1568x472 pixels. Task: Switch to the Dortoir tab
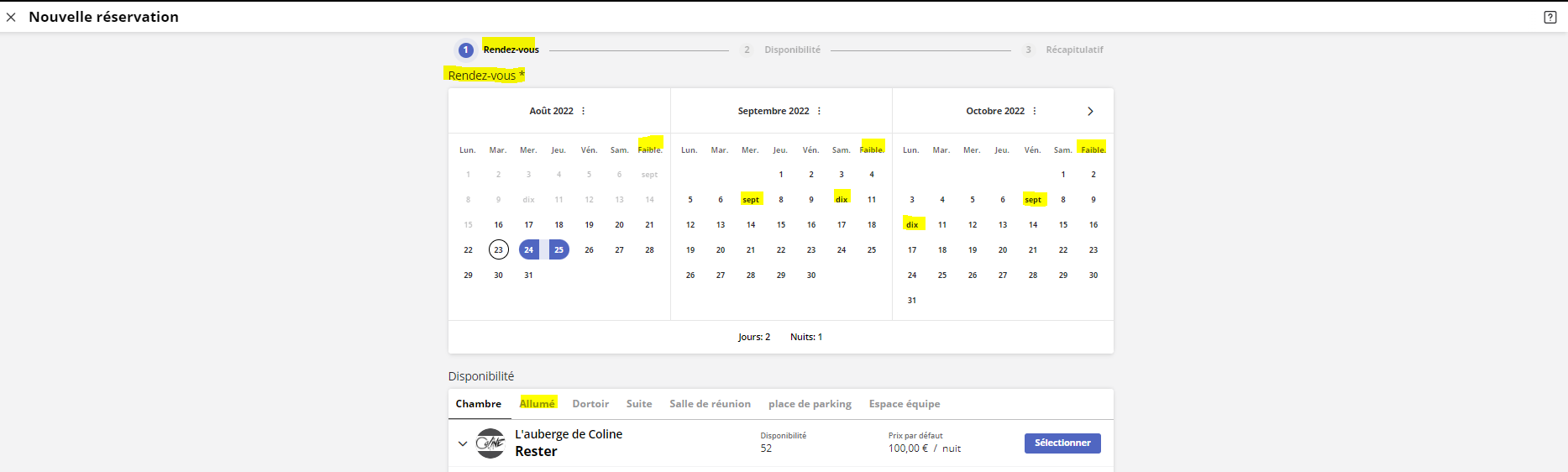pos(590,404)
